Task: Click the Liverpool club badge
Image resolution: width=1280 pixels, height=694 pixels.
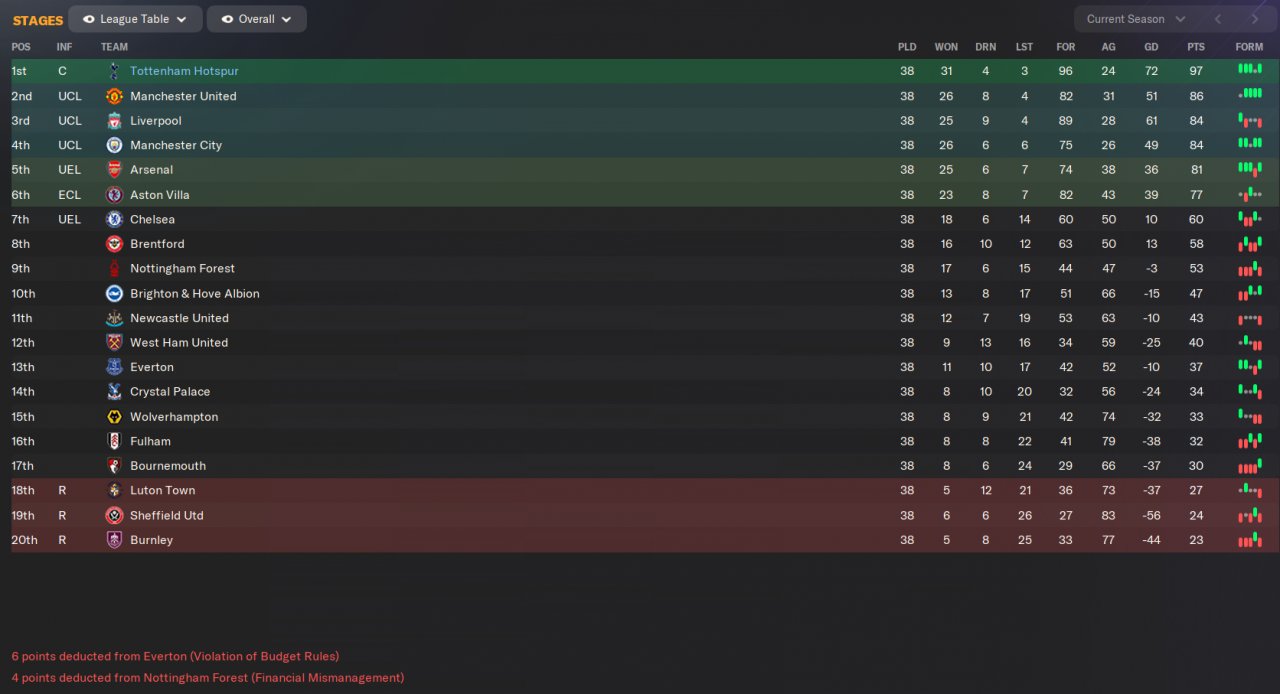Action: 114,121
